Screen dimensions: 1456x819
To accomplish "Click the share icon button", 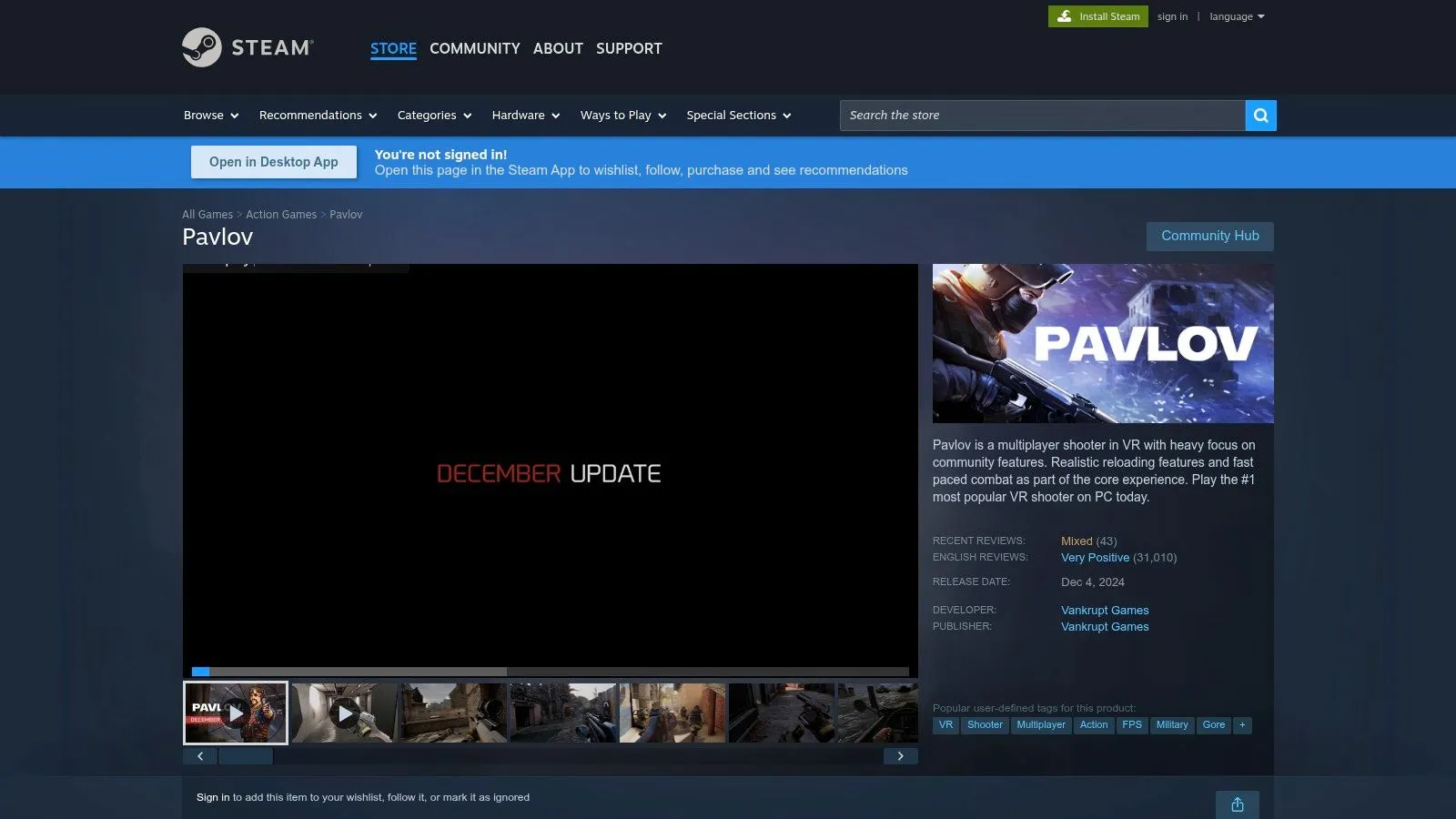I will (x=1238, y=804).
